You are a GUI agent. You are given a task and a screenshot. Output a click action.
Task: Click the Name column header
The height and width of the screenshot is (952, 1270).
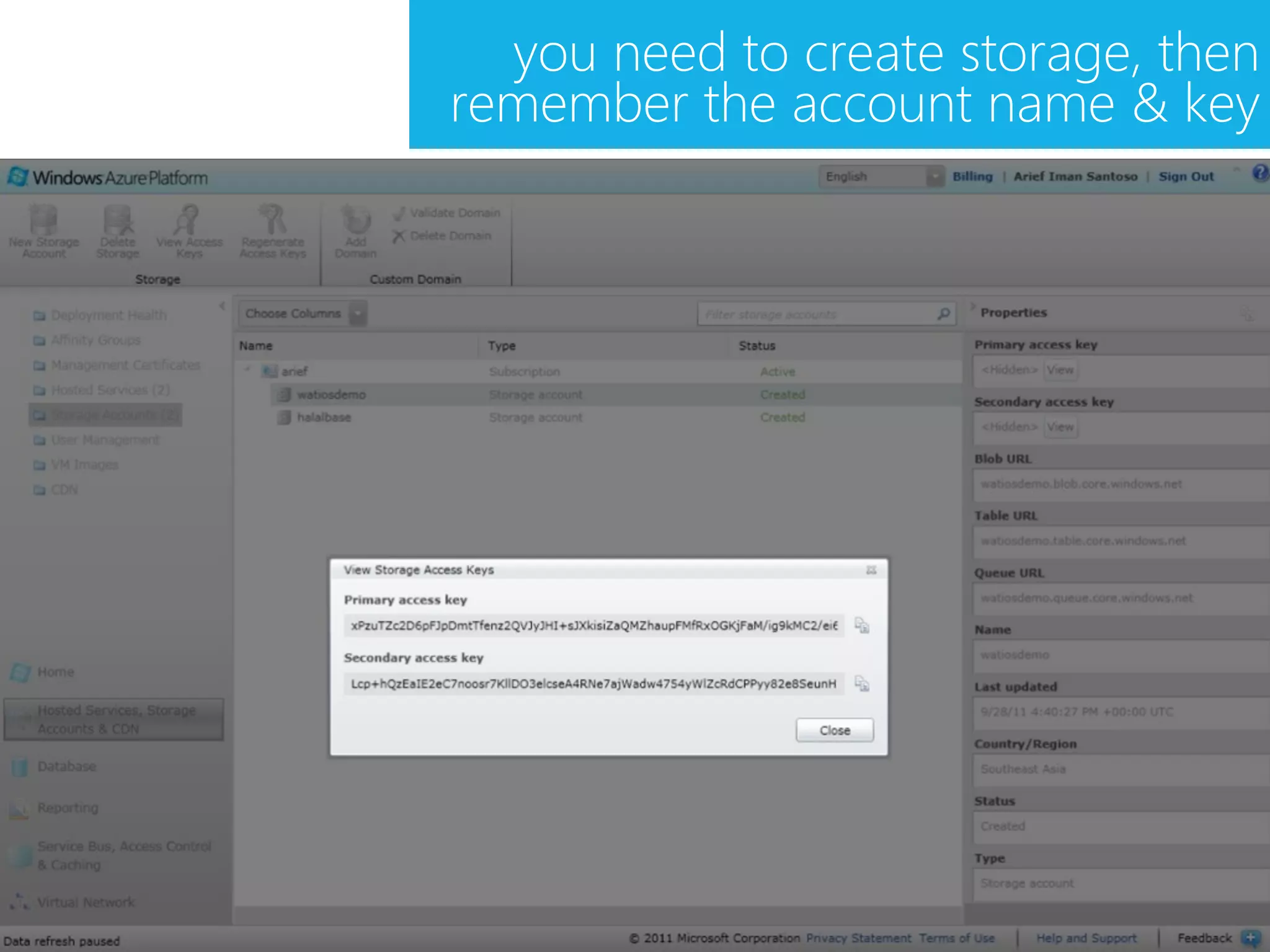pos(256,346)
